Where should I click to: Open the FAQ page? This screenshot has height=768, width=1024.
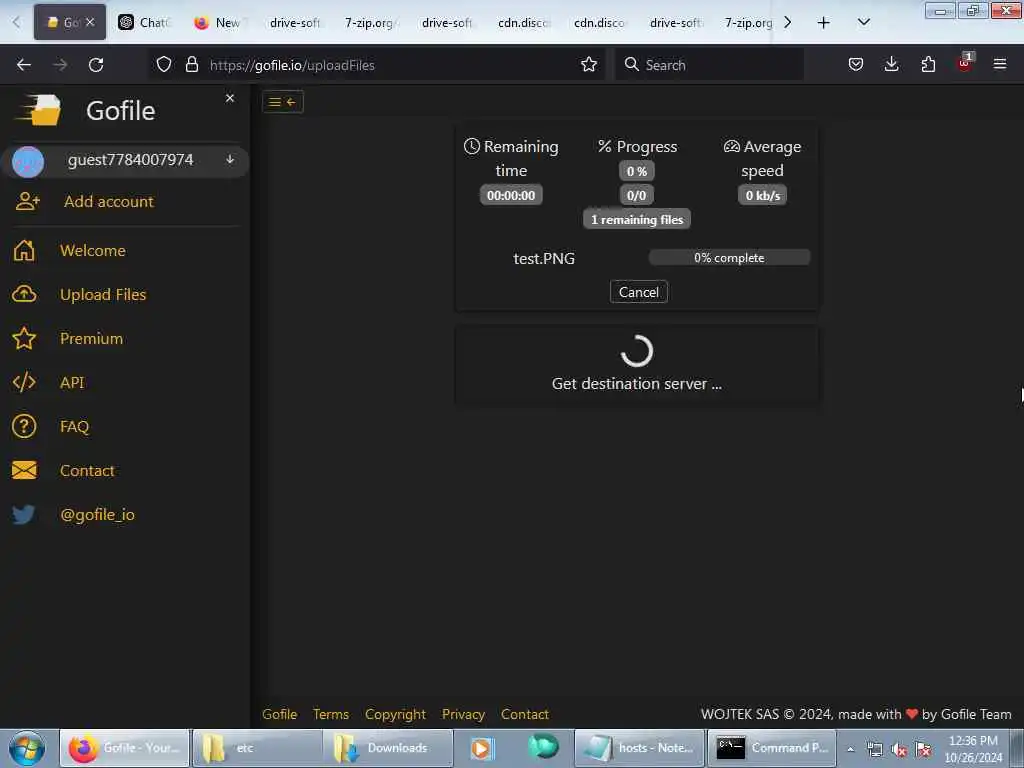pyautogui.click(x=74, y=426)
